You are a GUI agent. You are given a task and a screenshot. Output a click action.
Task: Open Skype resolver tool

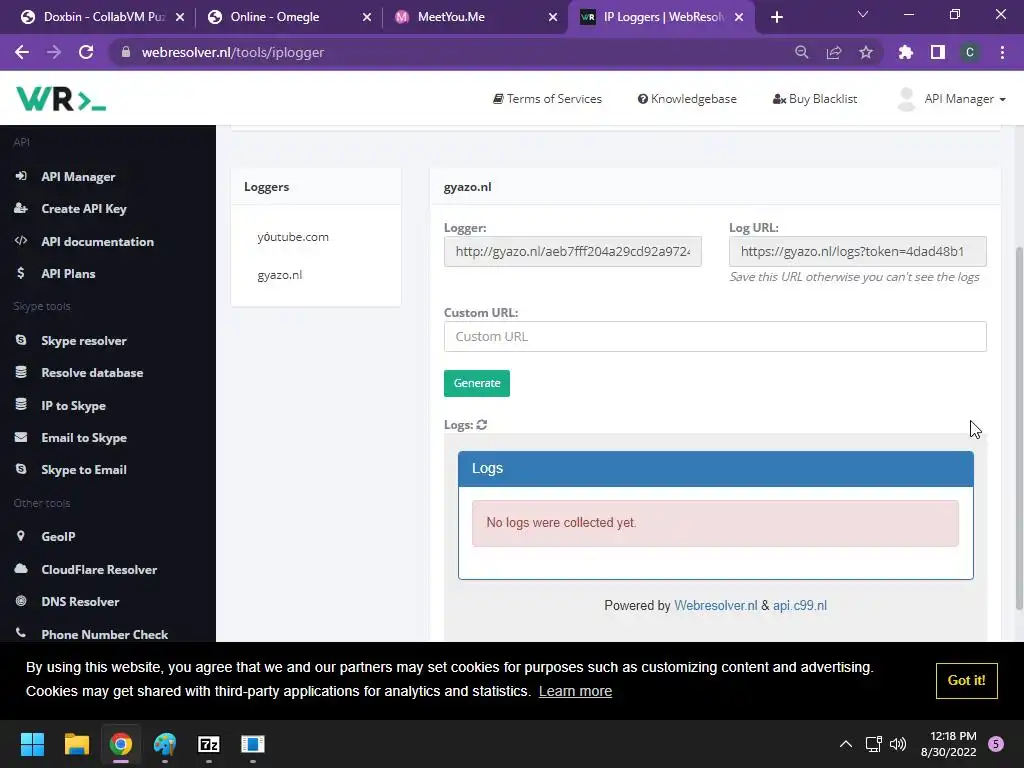click(x=83, y=341)
